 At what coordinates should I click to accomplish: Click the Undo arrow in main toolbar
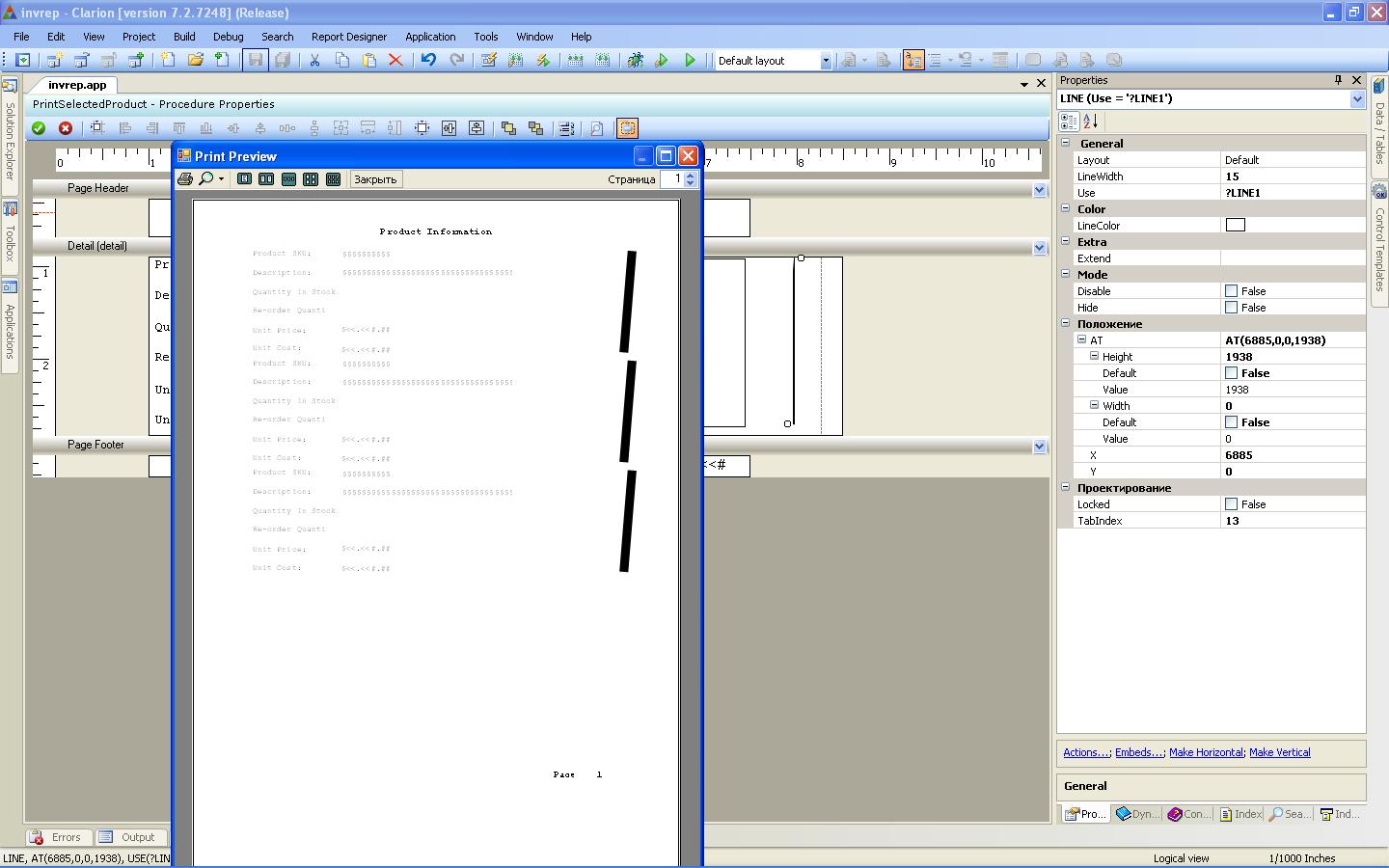tap(428, 60)
